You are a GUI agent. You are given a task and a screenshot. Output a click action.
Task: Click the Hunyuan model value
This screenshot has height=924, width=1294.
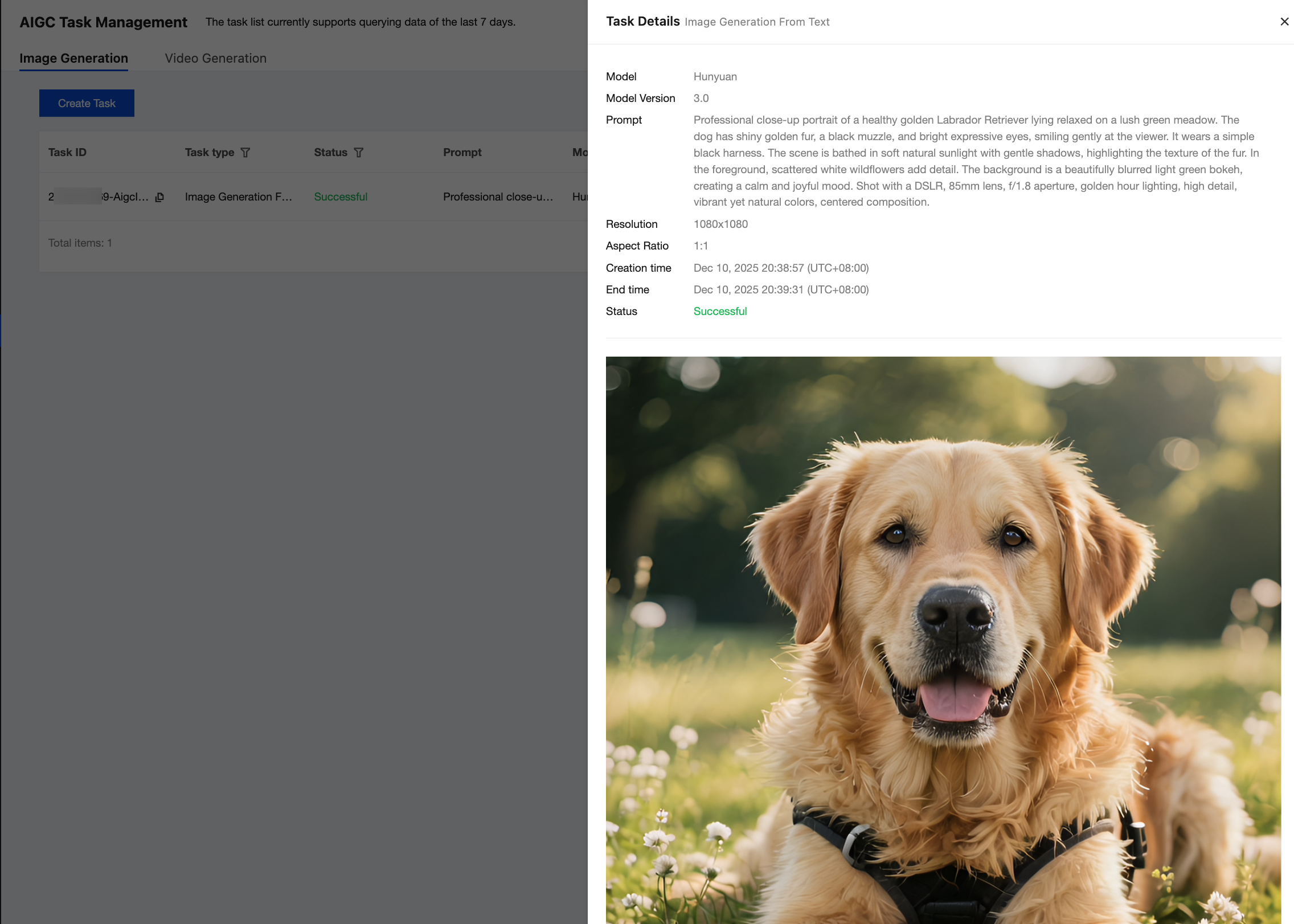click(x=715, y=77)
